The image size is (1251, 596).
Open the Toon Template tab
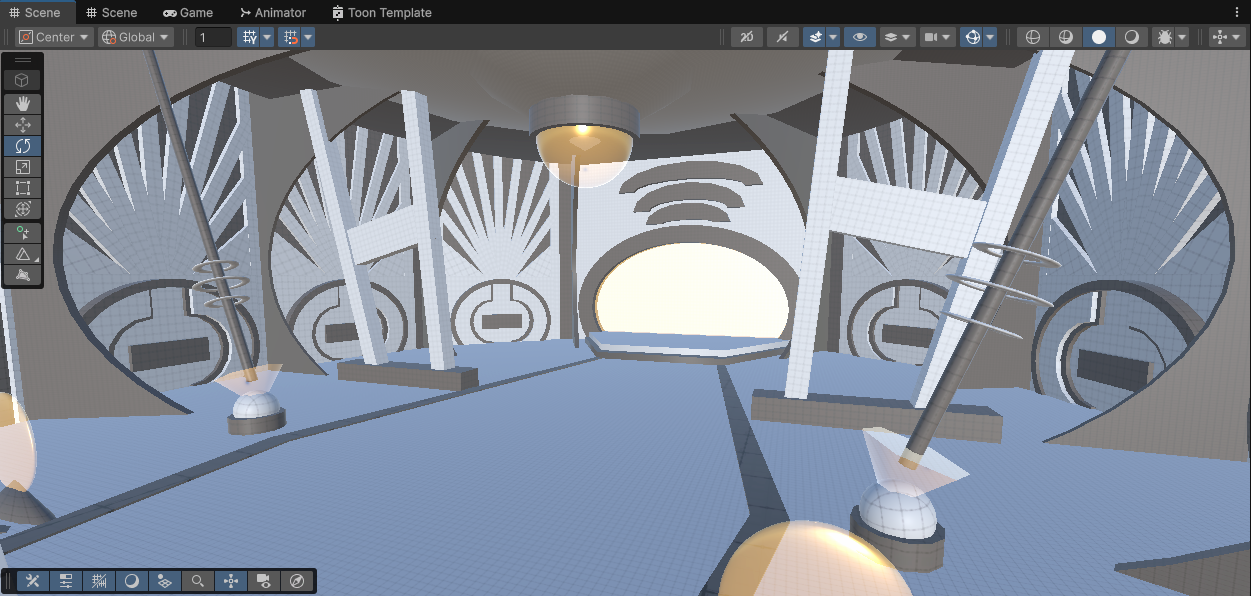[x=382, y=12]
